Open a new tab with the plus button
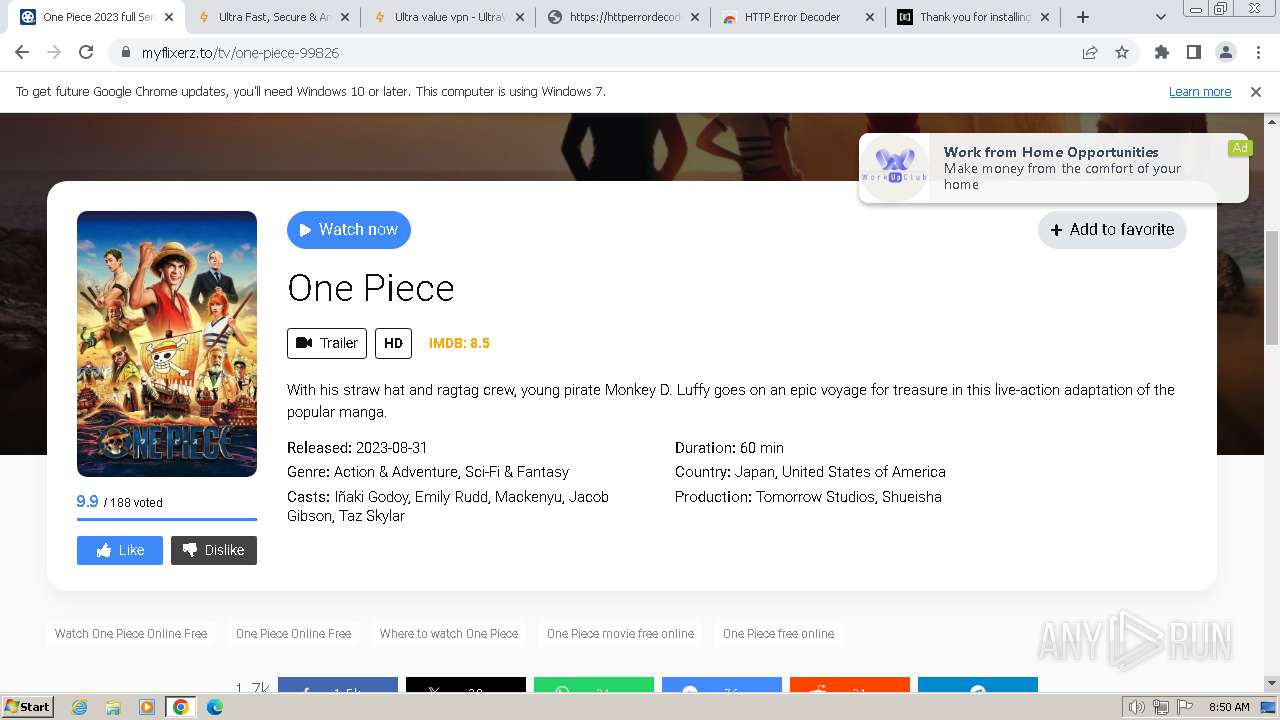 click(1083, 17)
